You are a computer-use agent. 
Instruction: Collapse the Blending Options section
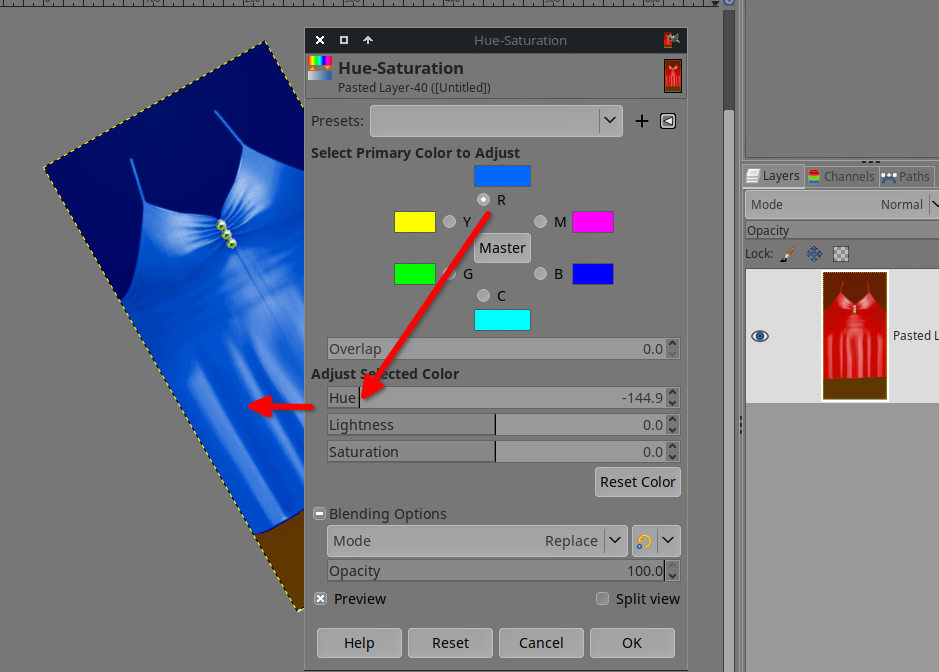pyautogui.click(x=320, y=514)
